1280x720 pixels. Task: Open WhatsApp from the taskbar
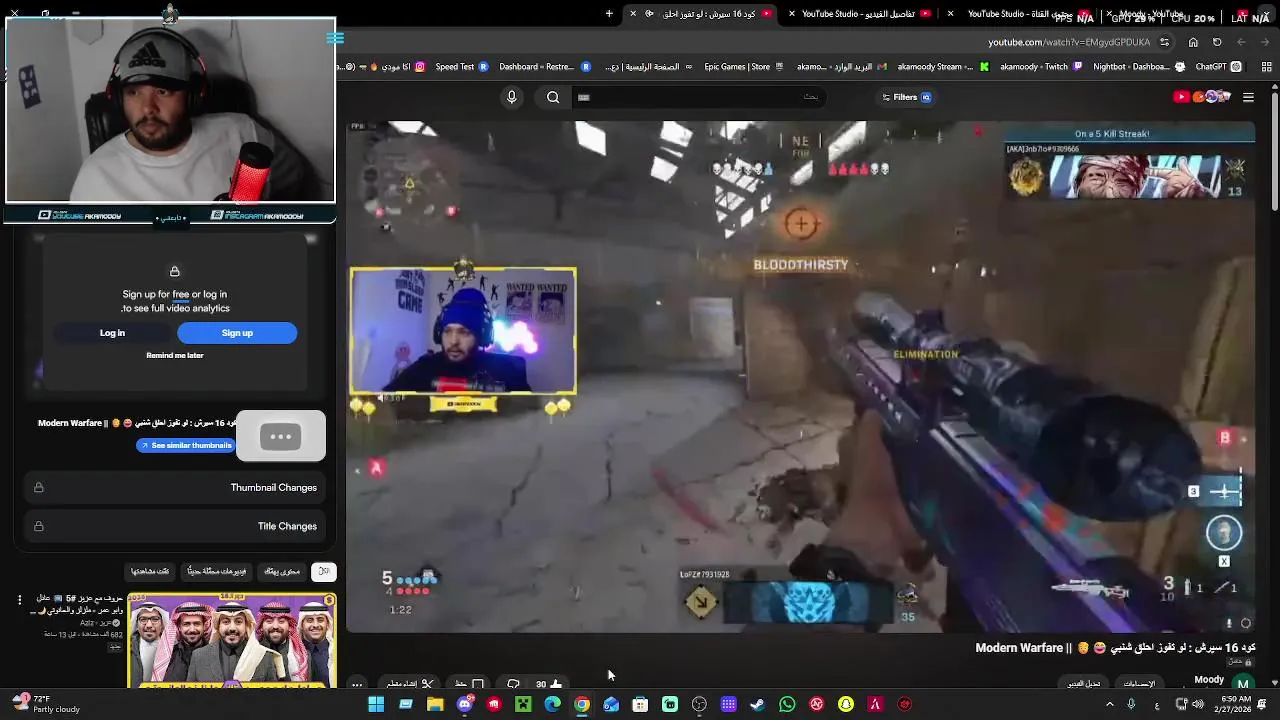coord(787,704)
